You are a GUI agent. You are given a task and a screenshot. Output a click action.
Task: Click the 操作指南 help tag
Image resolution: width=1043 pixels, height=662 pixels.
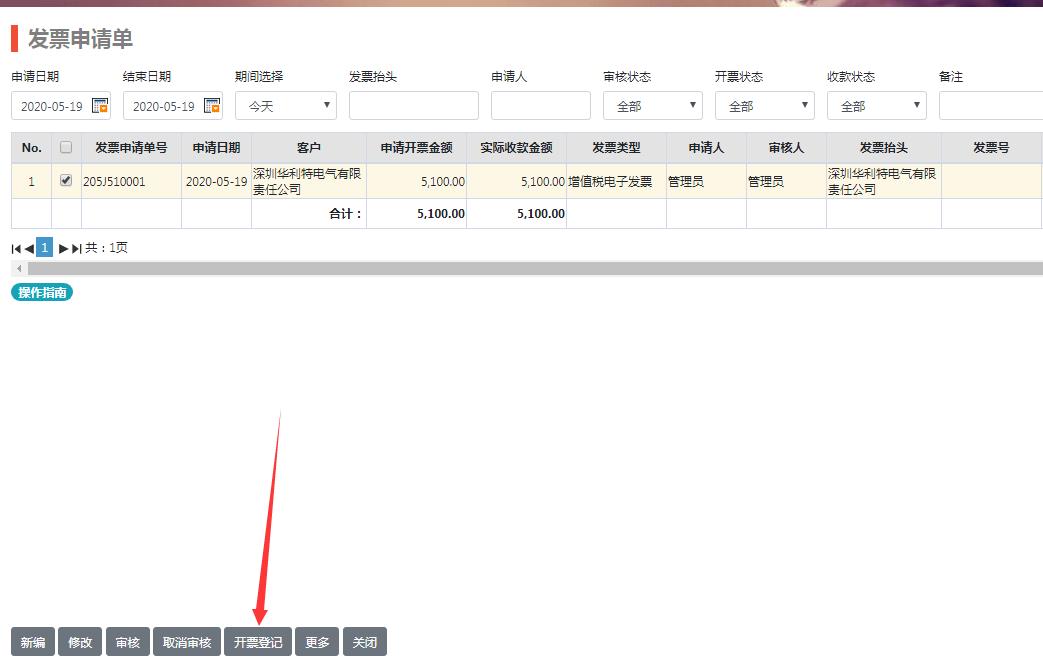[x=42, y=292]
